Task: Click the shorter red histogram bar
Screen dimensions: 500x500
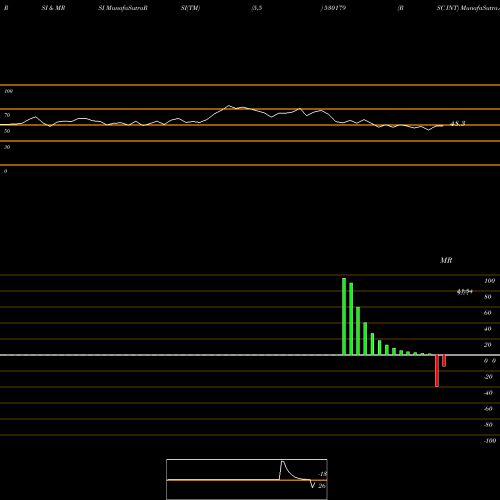Action: 444,361
